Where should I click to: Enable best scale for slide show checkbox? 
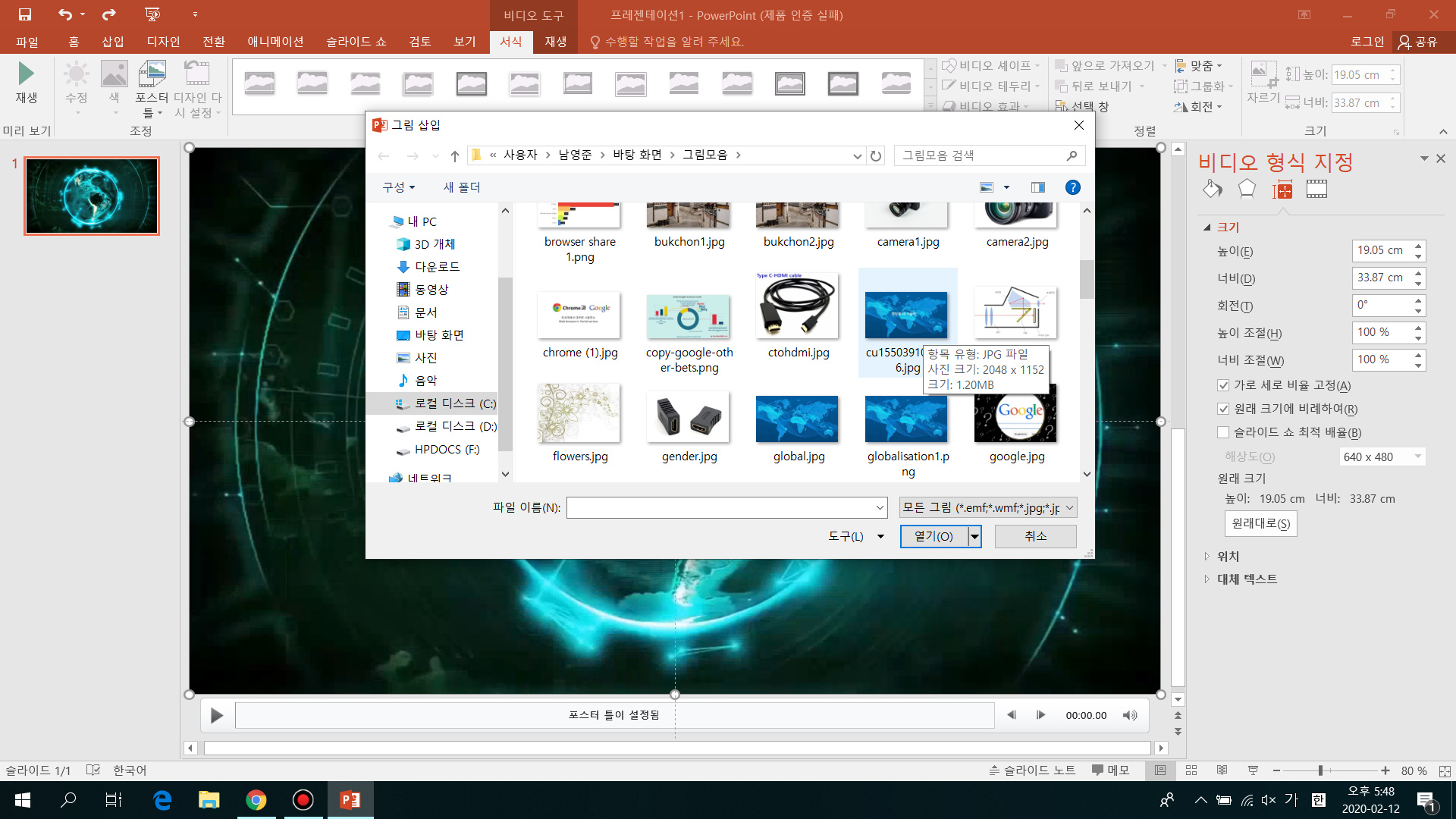pyautogui.click(x=1223, y=432)
